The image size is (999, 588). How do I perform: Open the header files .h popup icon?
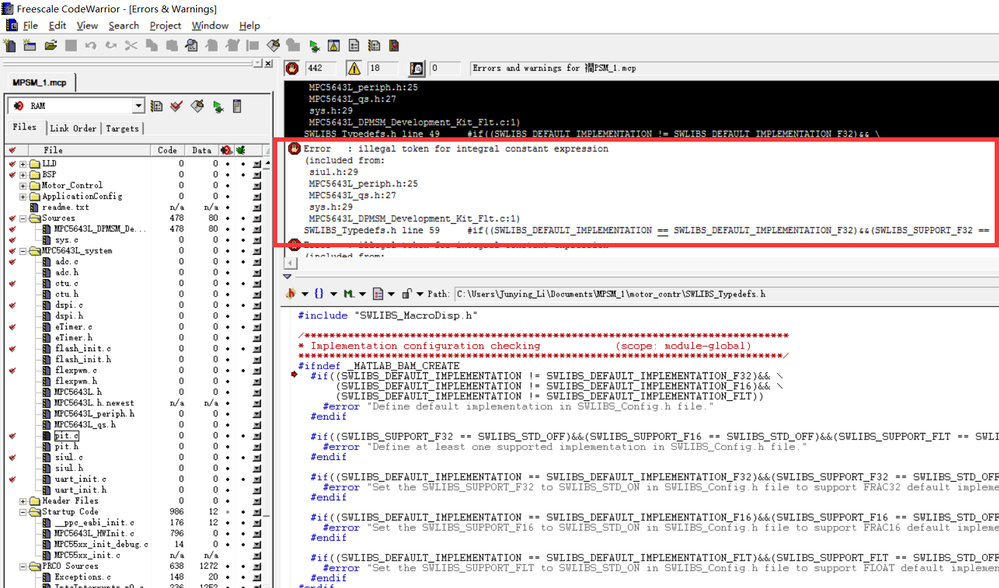click(293, 294)
